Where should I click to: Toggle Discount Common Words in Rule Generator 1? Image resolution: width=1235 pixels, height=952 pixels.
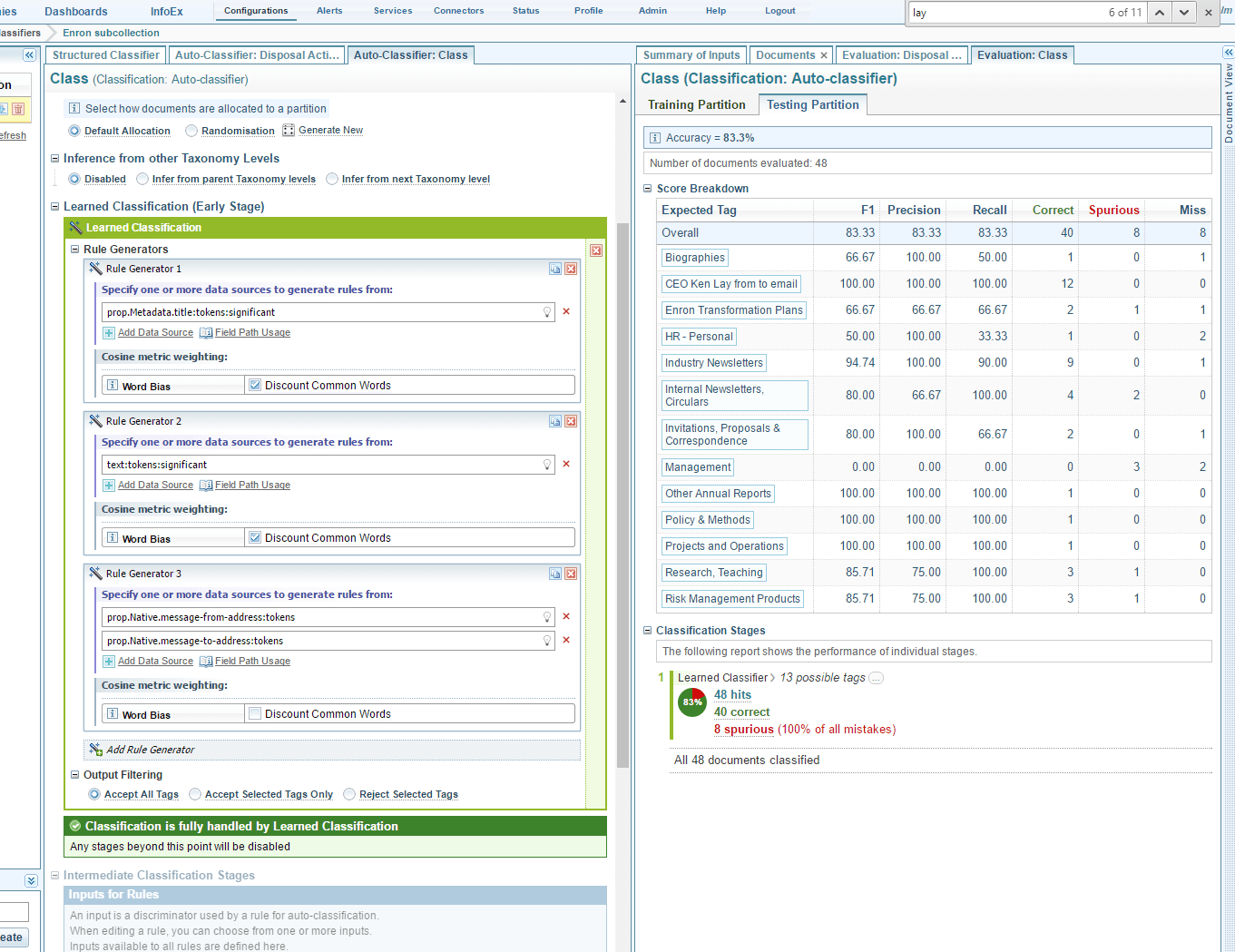[255, 385]
